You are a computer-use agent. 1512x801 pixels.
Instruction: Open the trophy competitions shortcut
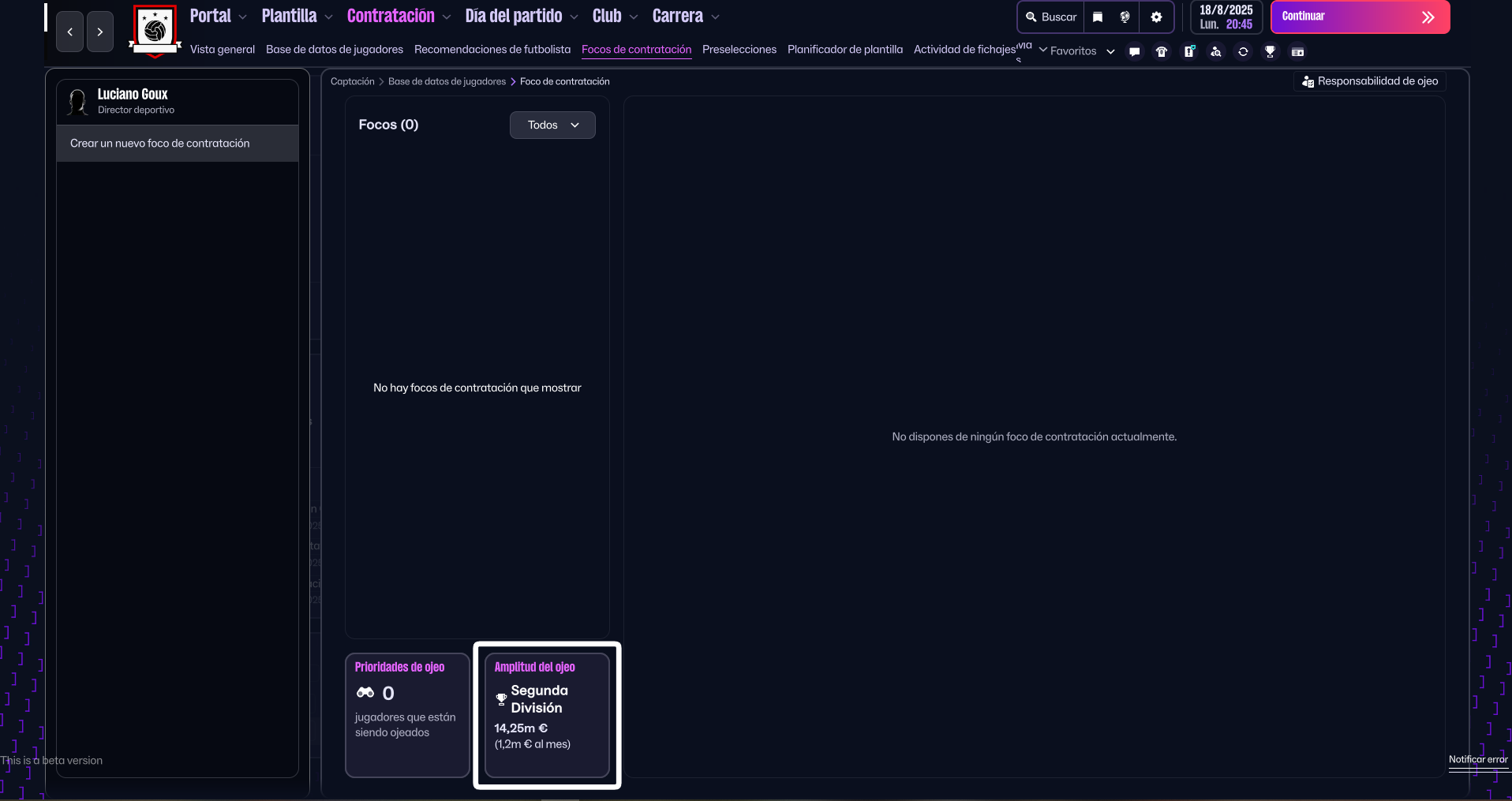1270,51
